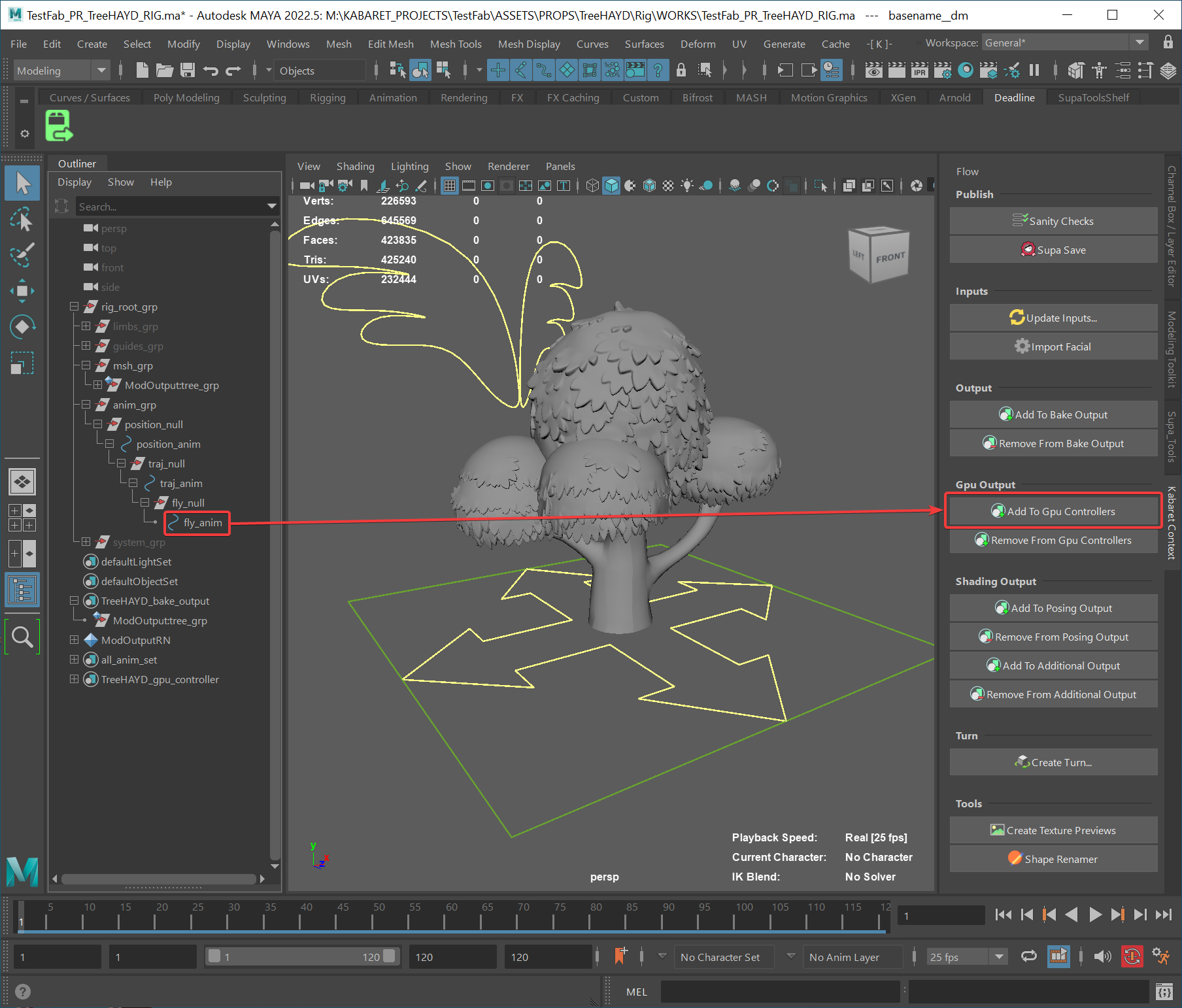This screenshot has width=1182, height=1008.
Task: Click the Save Scene disk icon
Action: 188,70
